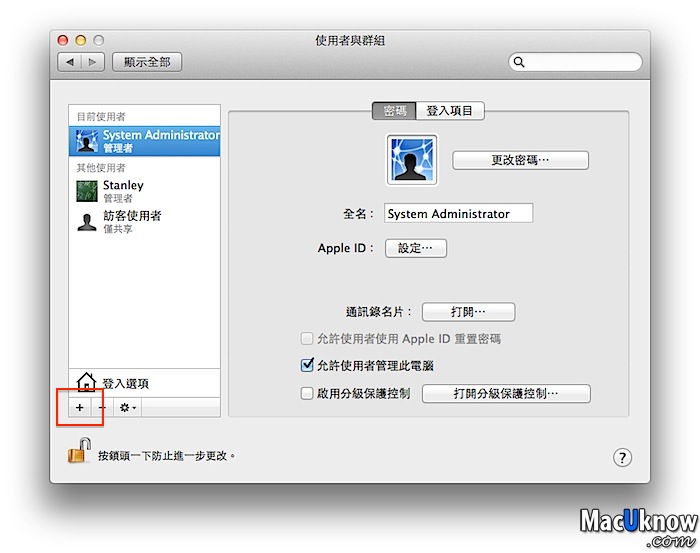Open help with the question mark button
This screenshot has height=553, width=700.
(x=622, y=457)
